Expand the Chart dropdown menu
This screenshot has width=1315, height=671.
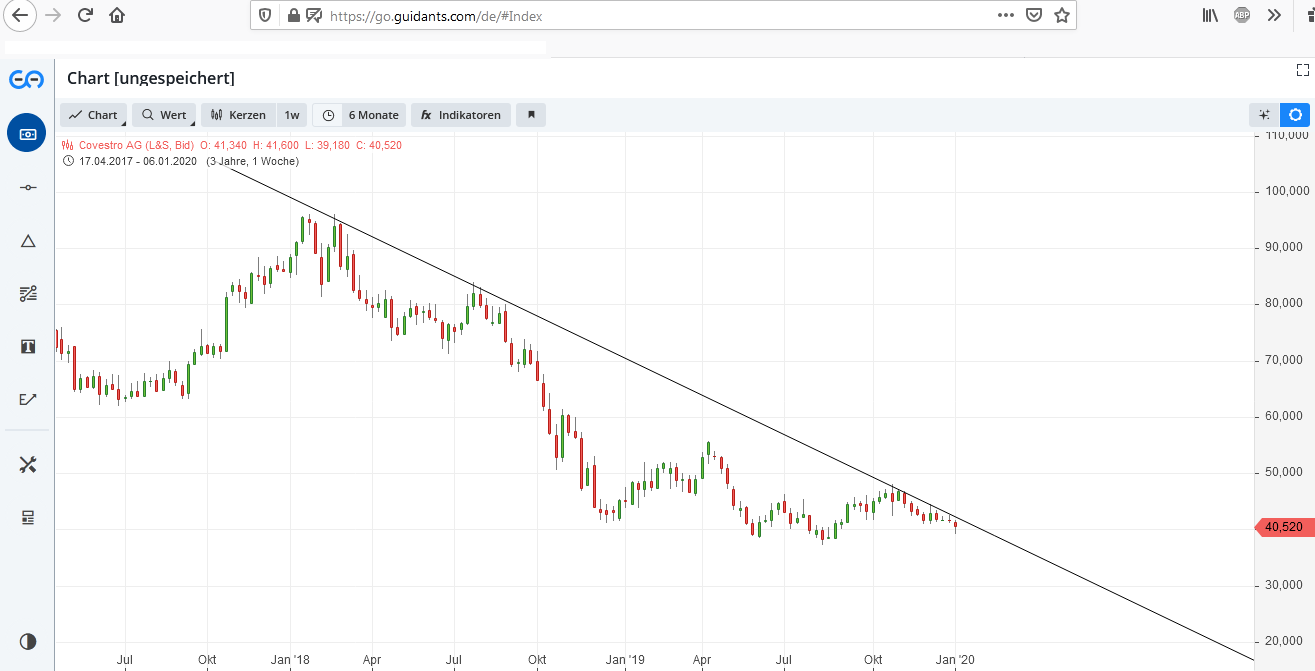(x=94, y=115)
